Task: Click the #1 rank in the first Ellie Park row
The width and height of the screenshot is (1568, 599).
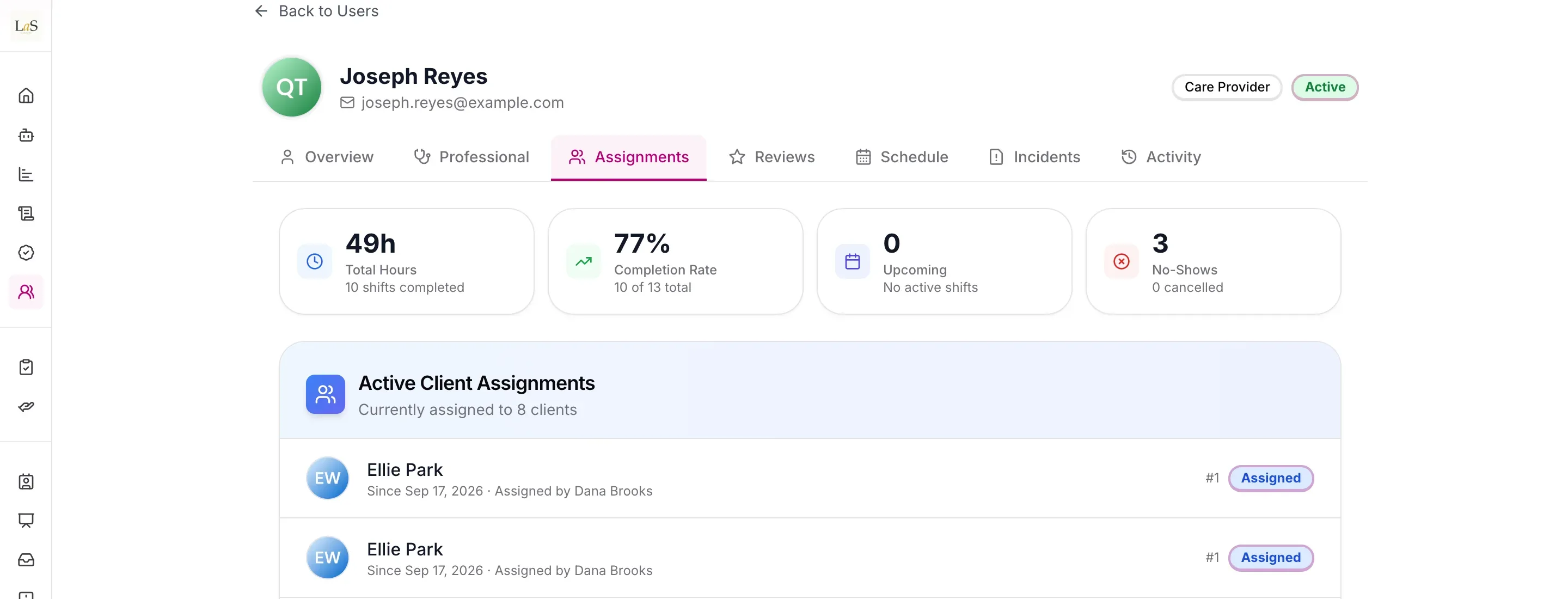Action: [x=1212, y=479]
